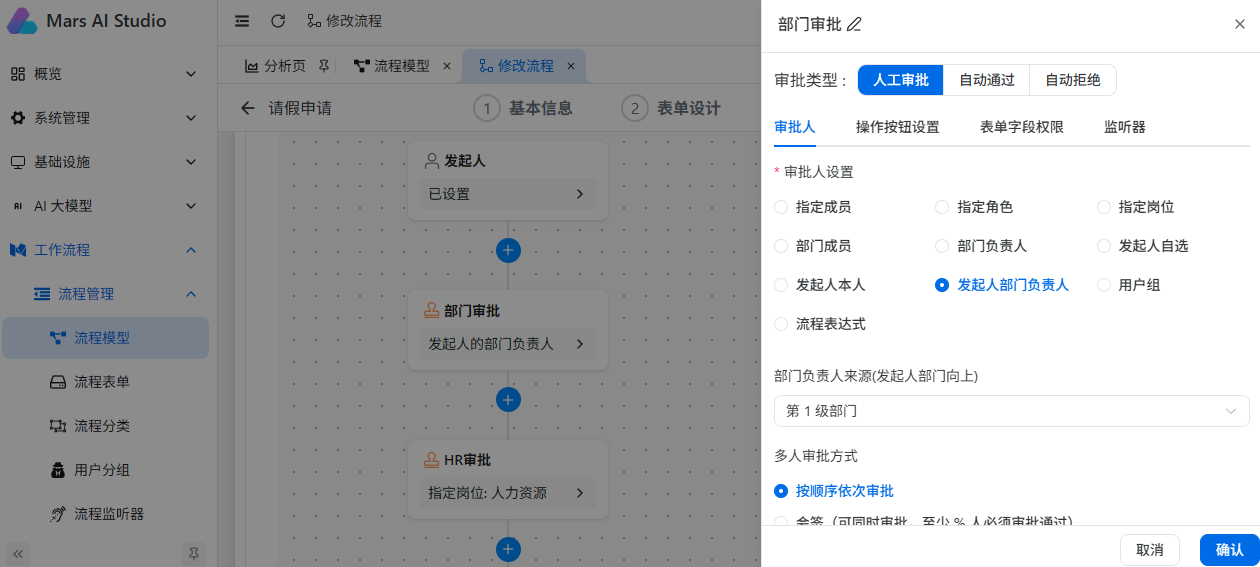Click the Mars AI Studio logo icon
This screenshot has width=1260, height=567.
[x=22, y=21]
